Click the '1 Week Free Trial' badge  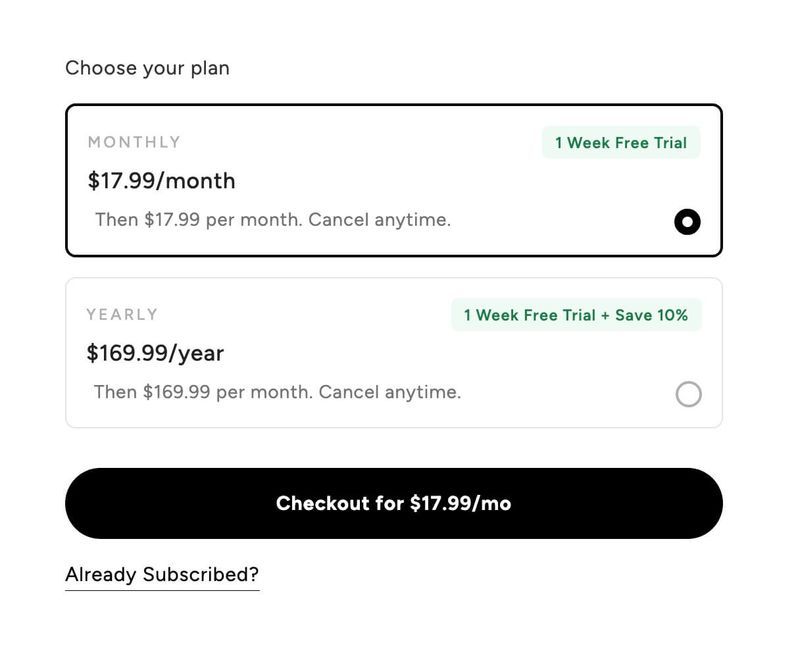[620, 142]
